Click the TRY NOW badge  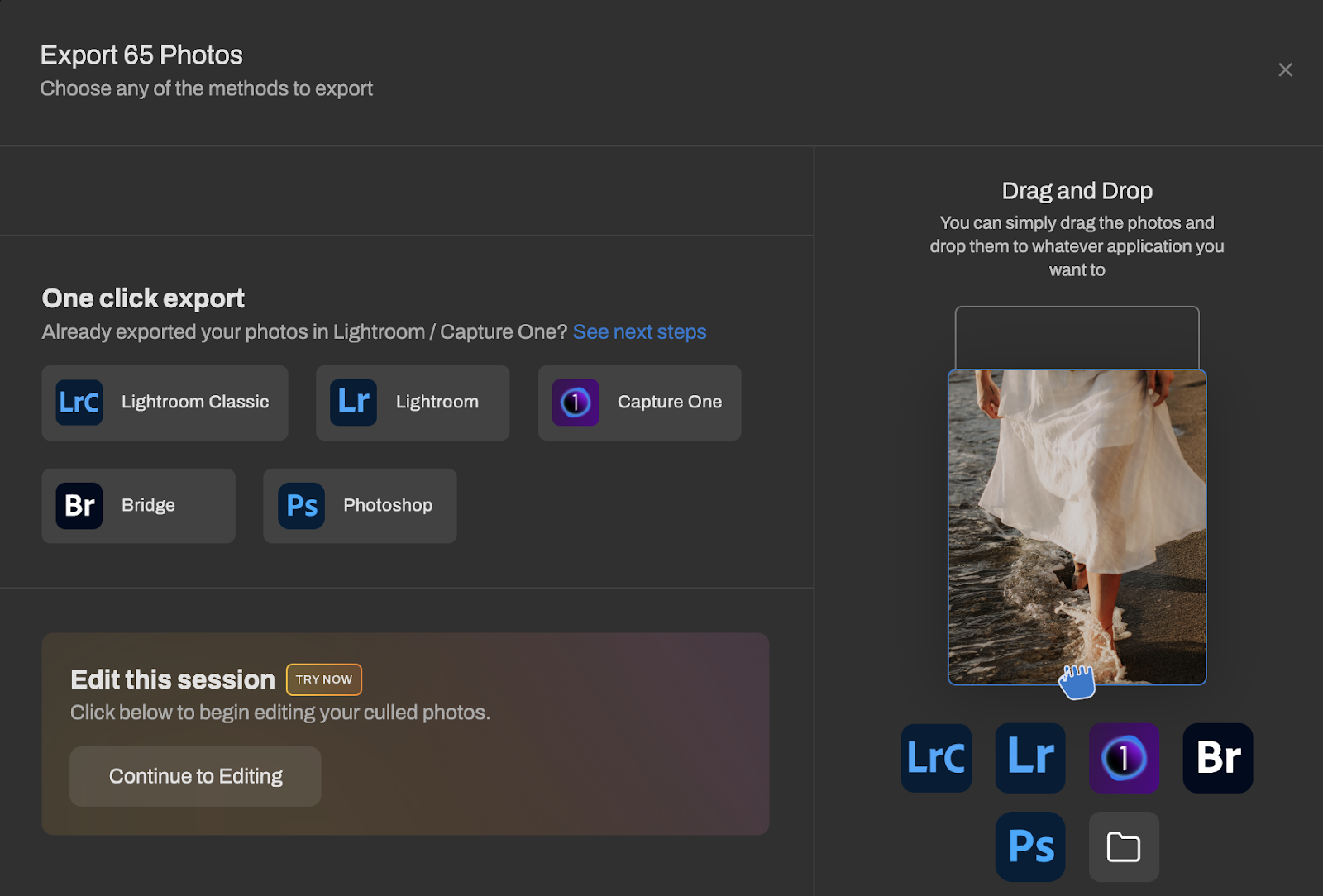(324, 679)
